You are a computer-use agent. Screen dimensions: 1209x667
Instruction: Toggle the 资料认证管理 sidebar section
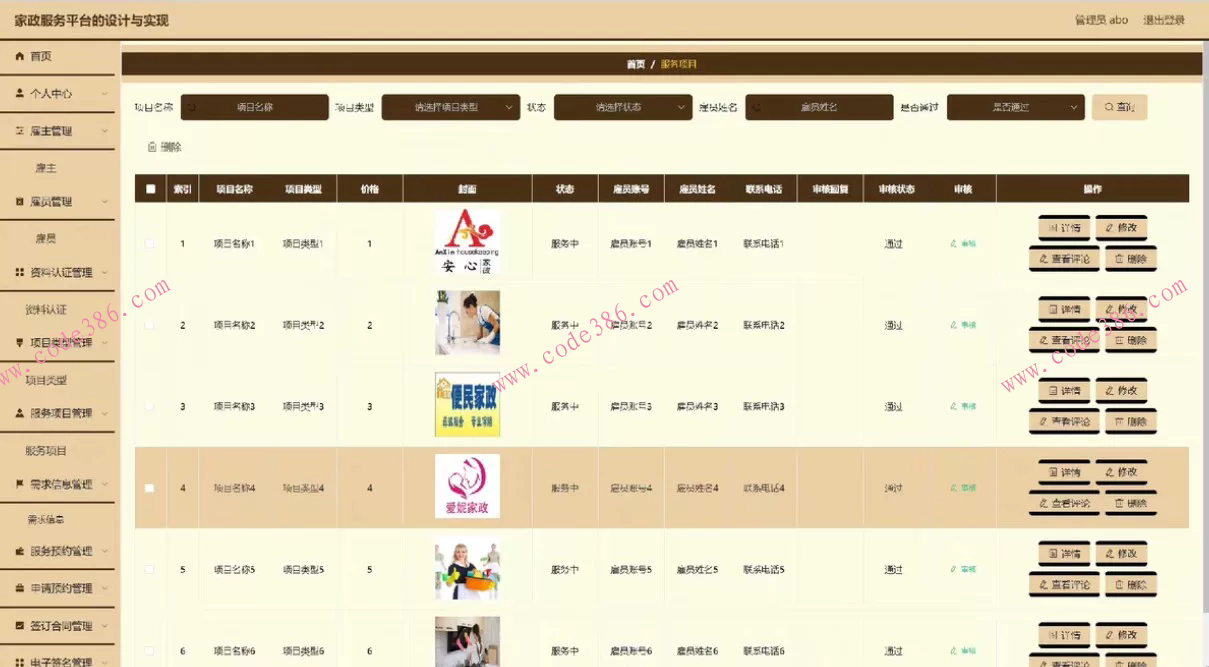(57, 272)
